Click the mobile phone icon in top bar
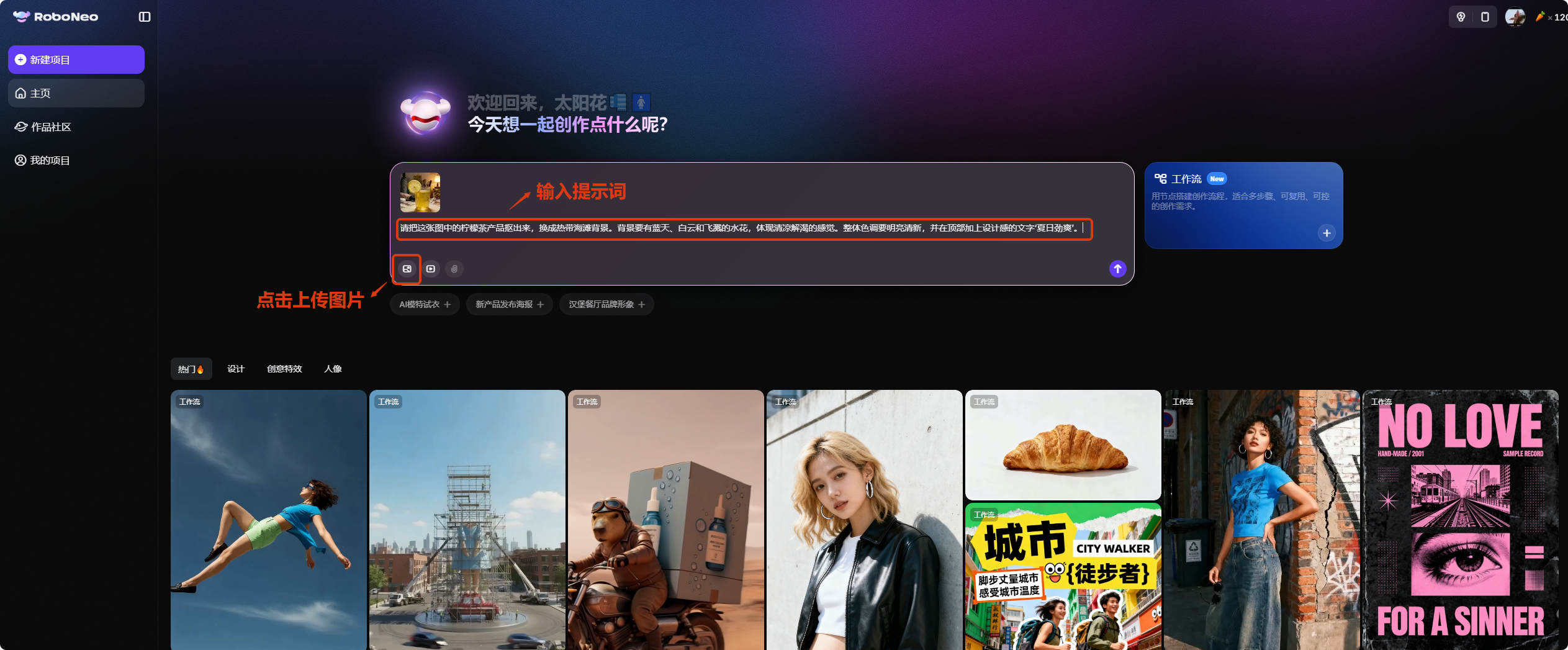The width and height of the screenshot is (1568, 650). coord(1485,17)
